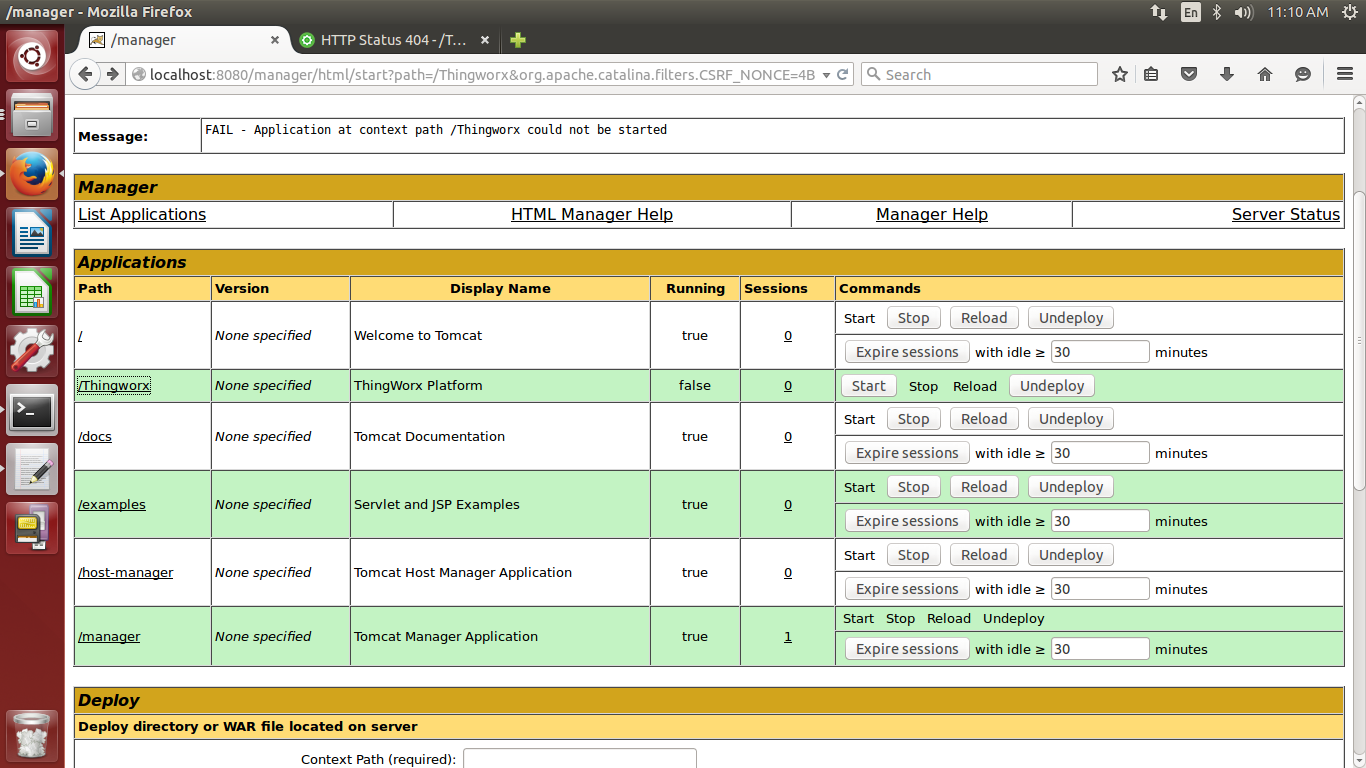Viewport: 1366px width, 768px height.
Task: Click the List Applications link
Action: [142, 214]
